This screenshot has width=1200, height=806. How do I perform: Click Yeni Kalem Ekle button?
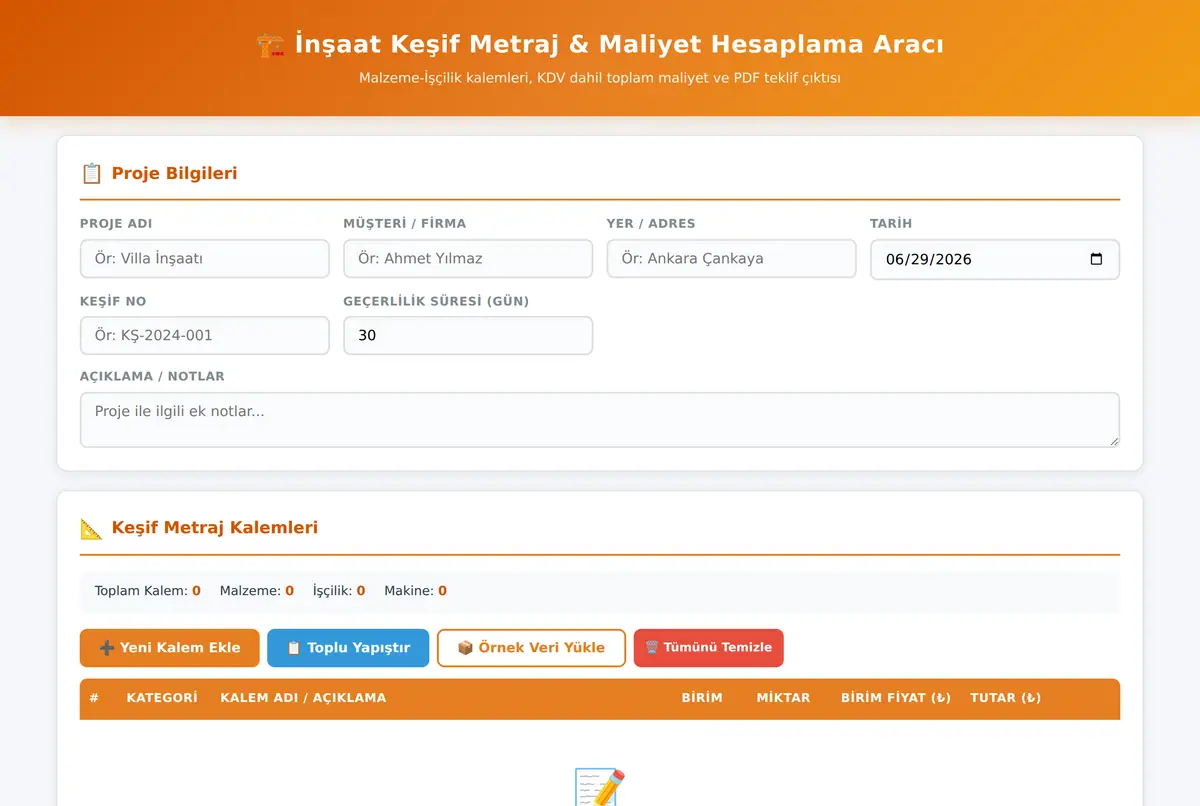170,648
